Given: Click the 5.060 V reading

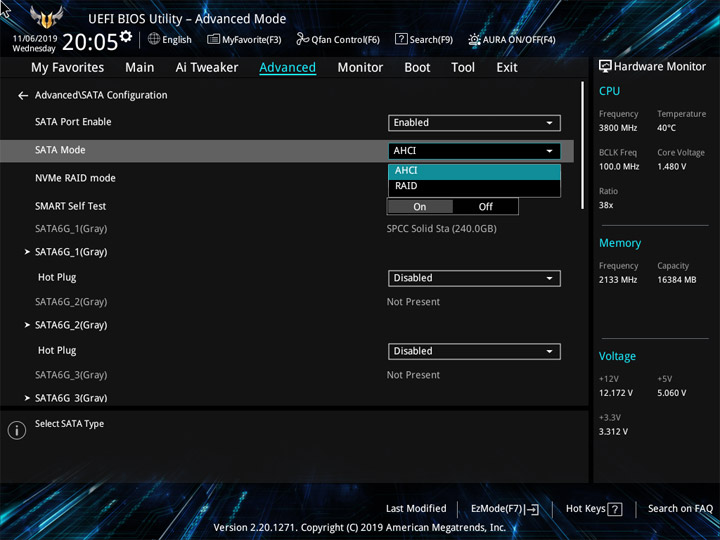Looking at the screenshot, I should pos(671,393).
